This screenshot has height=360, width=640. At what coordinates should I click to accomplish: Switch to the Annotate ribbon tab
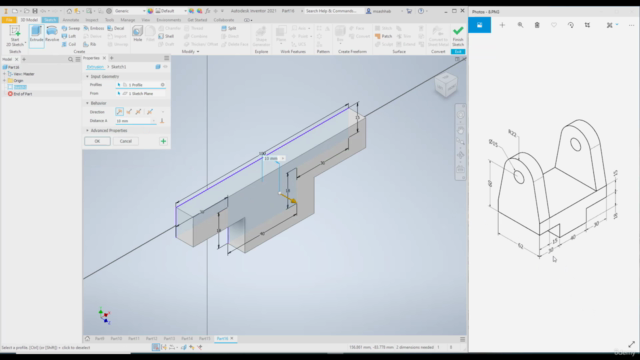[x=71, y=20]
